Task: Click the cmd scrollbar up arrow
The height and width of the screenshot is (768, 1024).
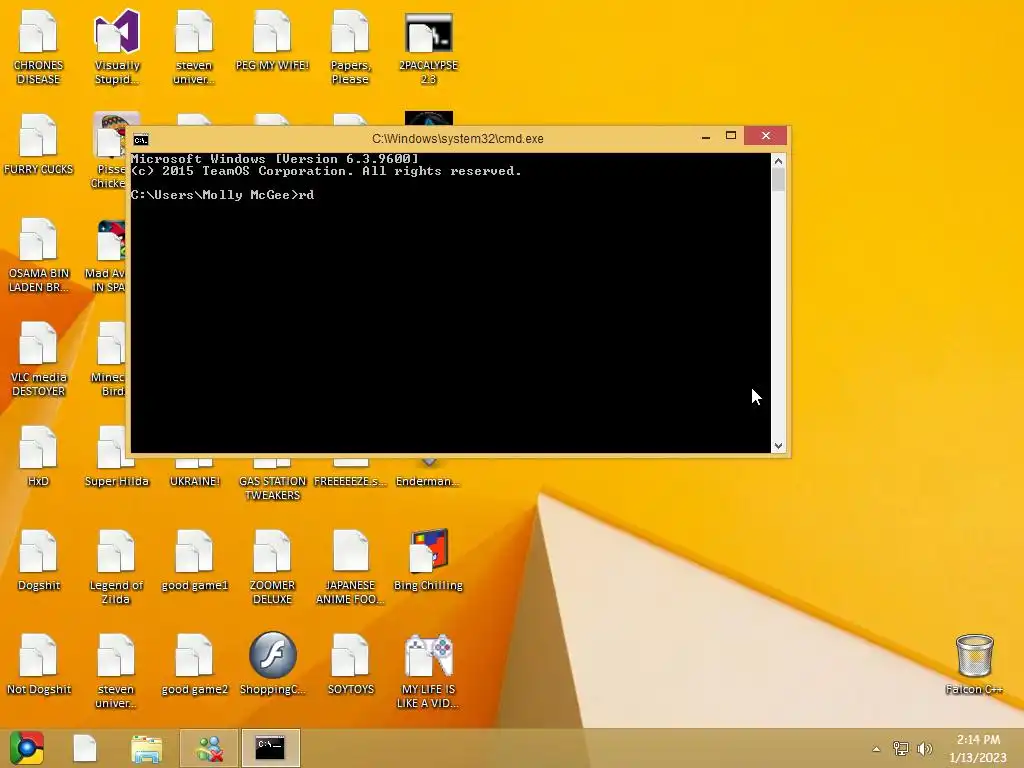Action: pos(778,161)
